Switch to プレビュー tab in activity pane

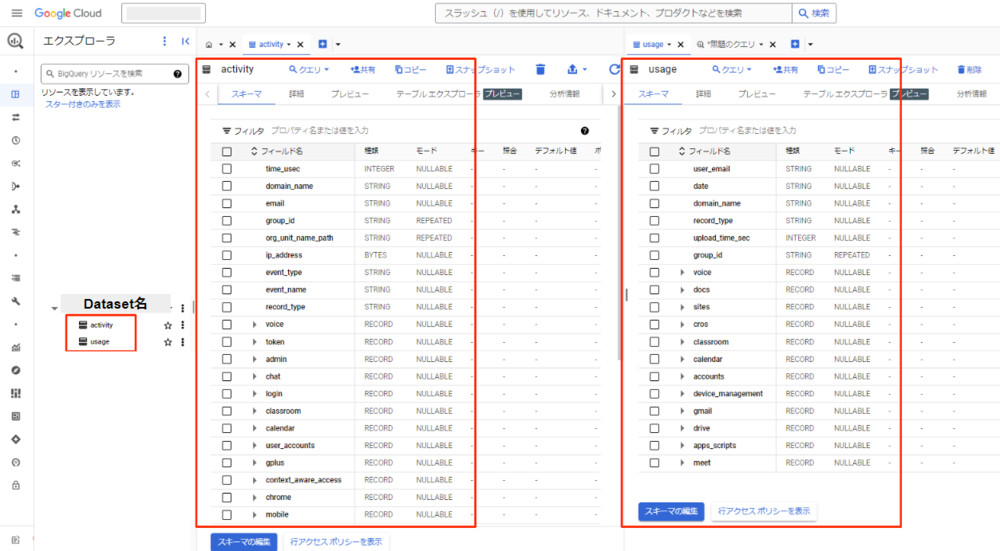click(x=350, y=94)
